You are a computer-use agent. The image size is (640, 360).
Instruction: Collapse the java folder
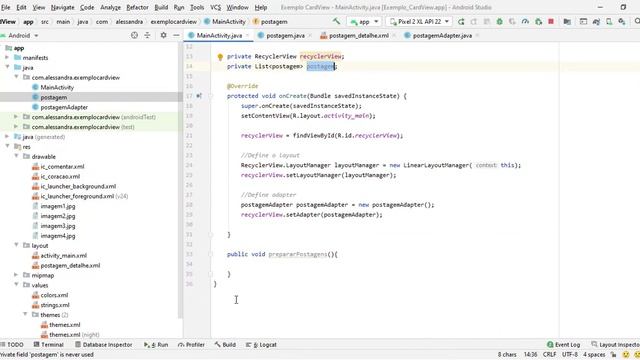point(7,67)
